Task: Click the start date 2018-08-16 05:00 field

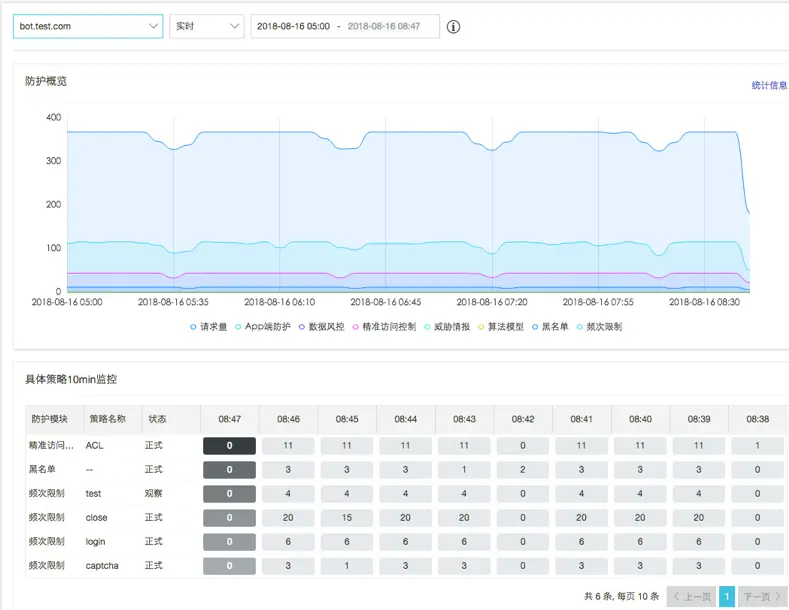Action: click(x=293, y=26)
